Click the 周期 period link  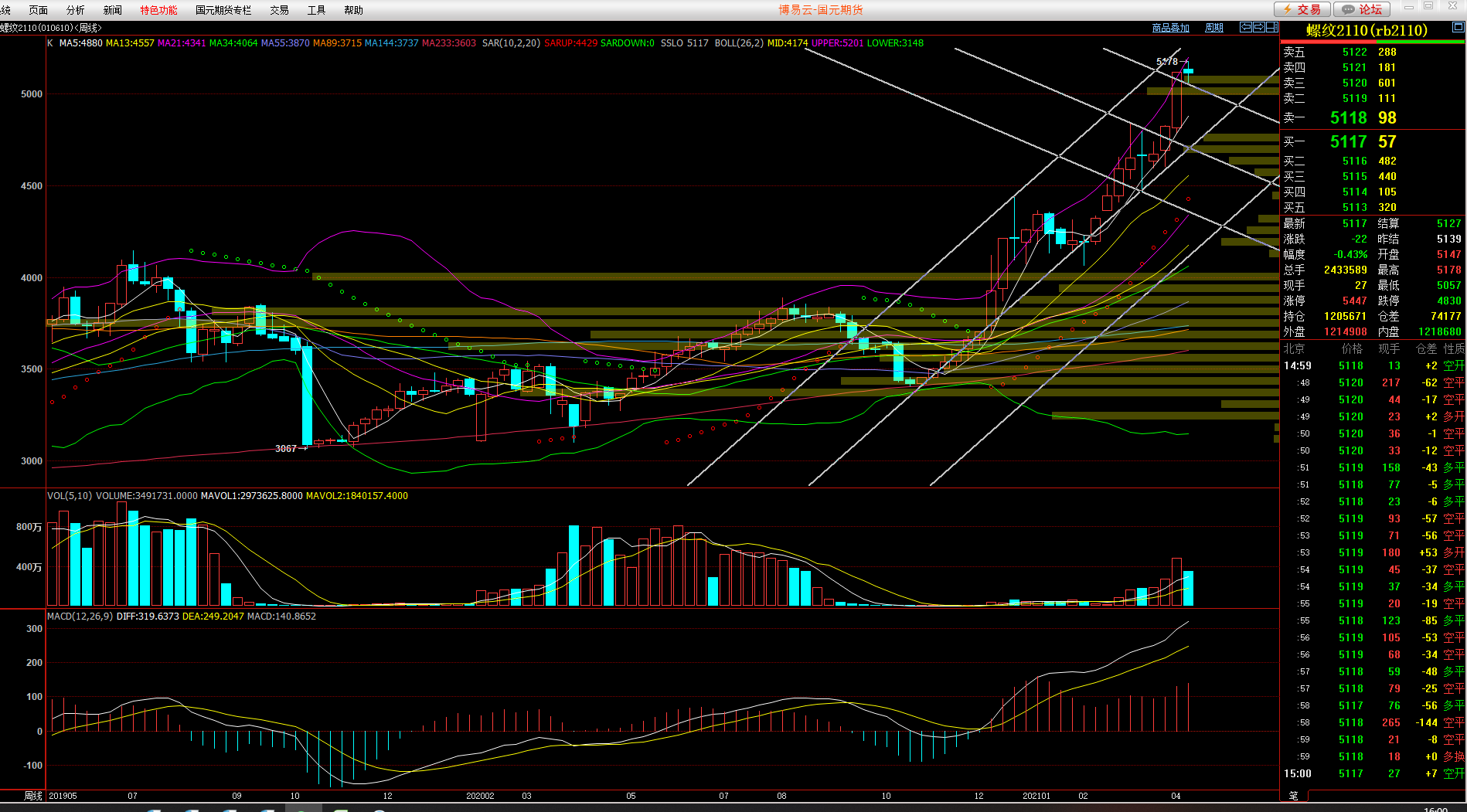(1214, 28)
